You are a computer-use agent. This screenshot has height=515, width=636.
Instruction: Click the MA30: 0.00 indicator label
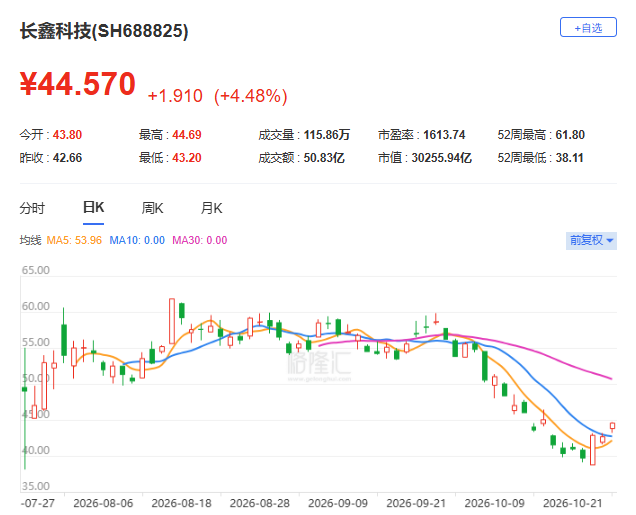[x=200, y=240]
